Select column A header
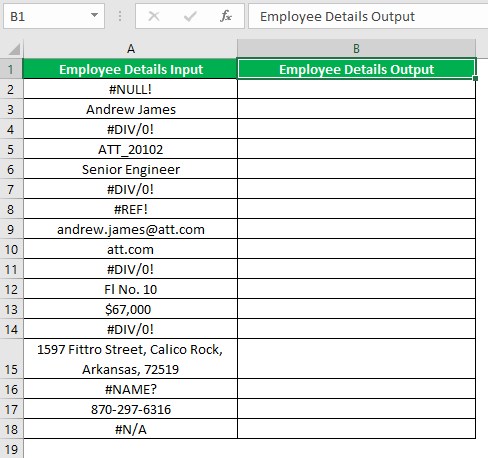Screen dimensions: 488x458 pos(130,49)
